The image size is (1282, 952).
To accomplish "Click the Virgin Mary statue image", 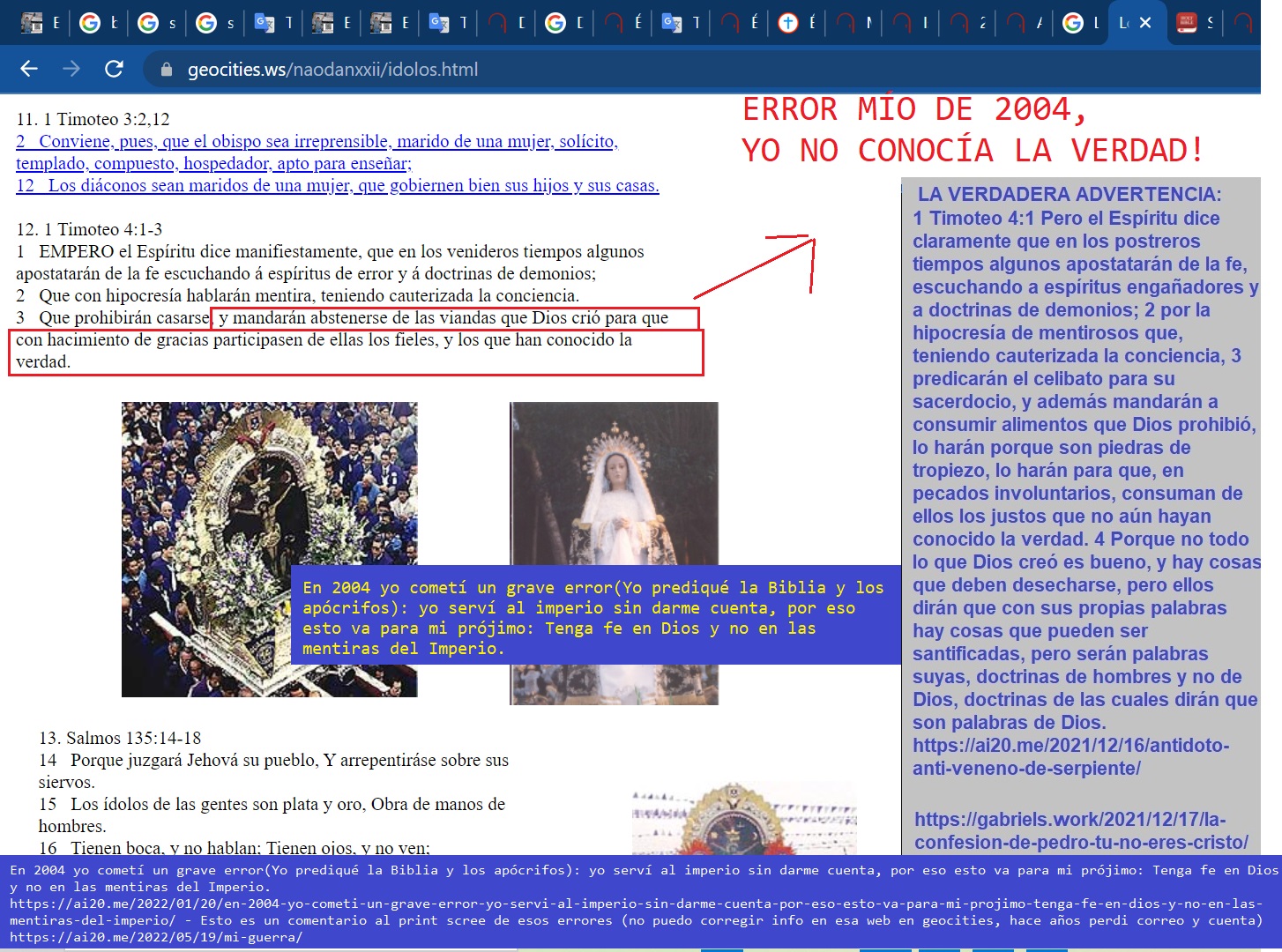I will pyautogui.click(x=614, y=480).
